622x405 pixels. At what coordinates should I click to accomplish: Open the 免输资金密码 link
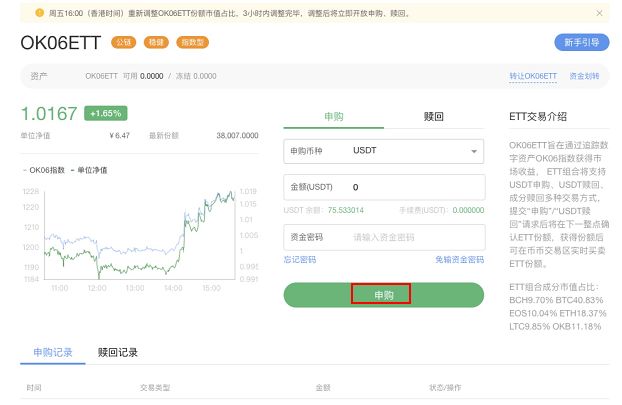click(x=459, y=259)
